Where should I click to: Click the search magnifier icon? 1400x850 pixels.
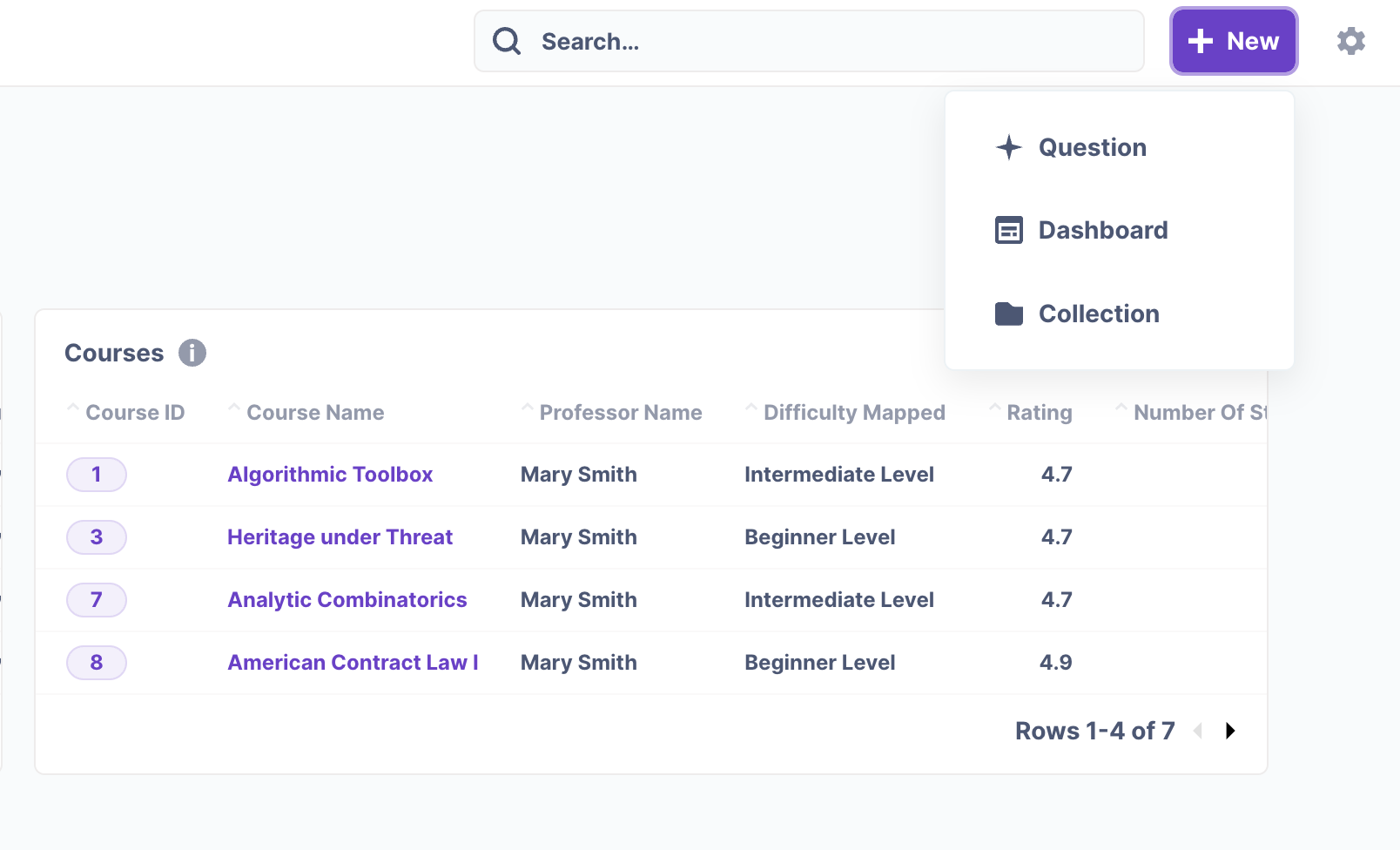pos(507,40)
